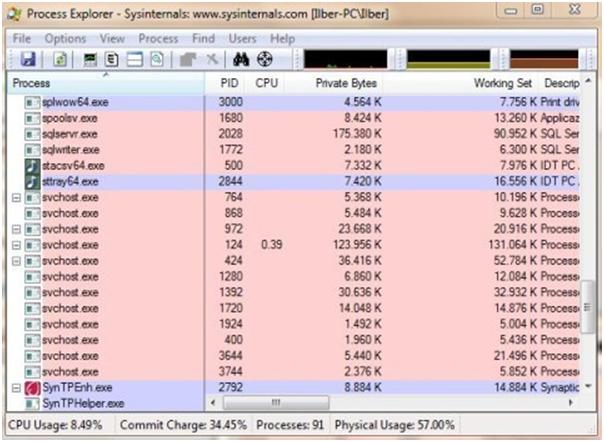This screenshot has height=442, width=604.
Task: Open System Information toolbar icon
Action: click(90, 59)
